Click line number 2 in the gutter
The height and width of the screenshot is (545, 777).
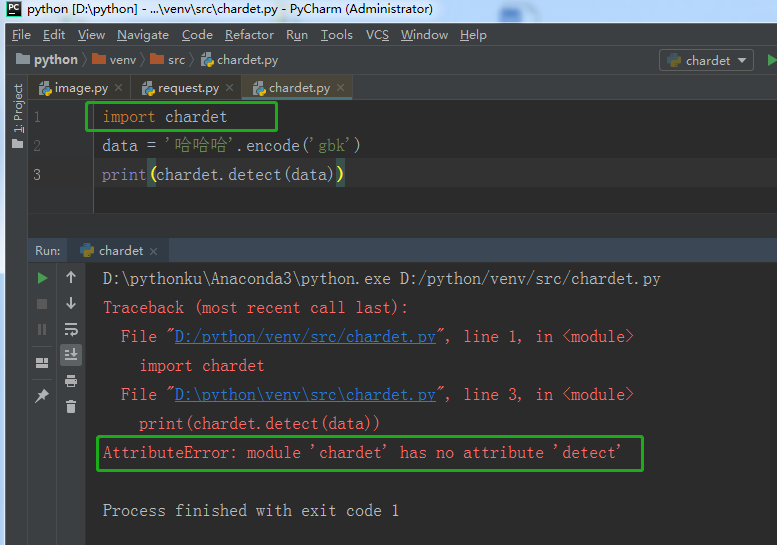click(37, 146)
